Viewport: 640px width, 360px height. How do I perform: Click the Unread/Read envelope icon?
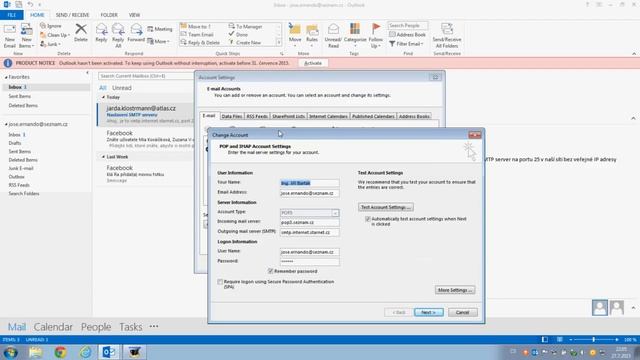[x=333, y=30]
